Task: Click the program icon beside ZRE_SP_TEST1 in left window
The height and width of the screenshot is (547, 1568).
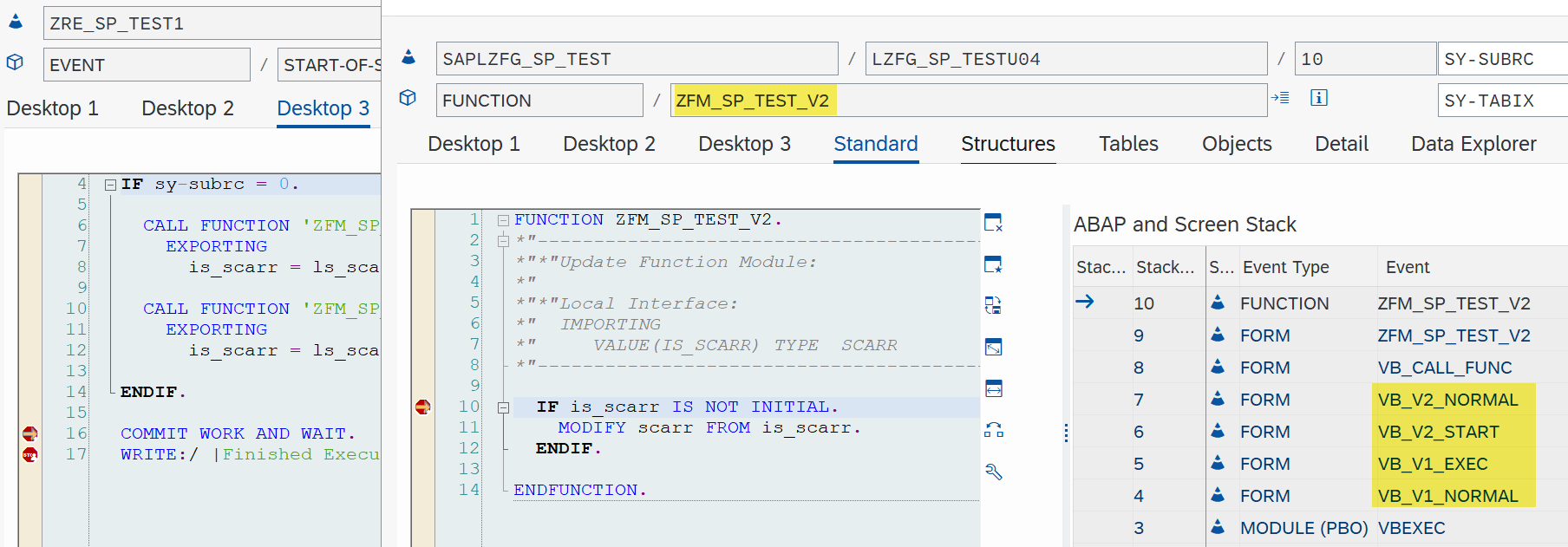Action: tap(16, 22)
